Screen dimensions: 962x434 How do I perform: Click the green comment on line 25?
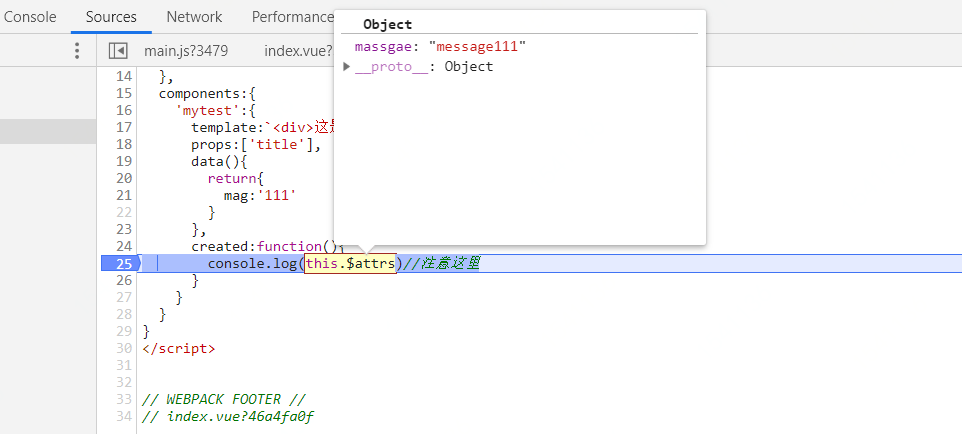pyautogui.click(x=441, y=263)
